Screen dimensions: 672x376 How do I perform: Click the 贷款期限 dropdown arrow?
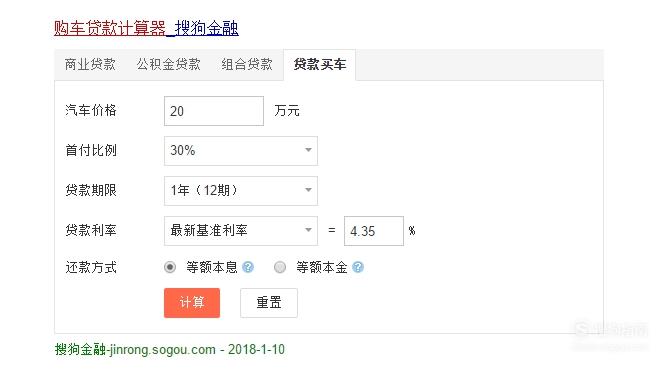tap(308, 190)
